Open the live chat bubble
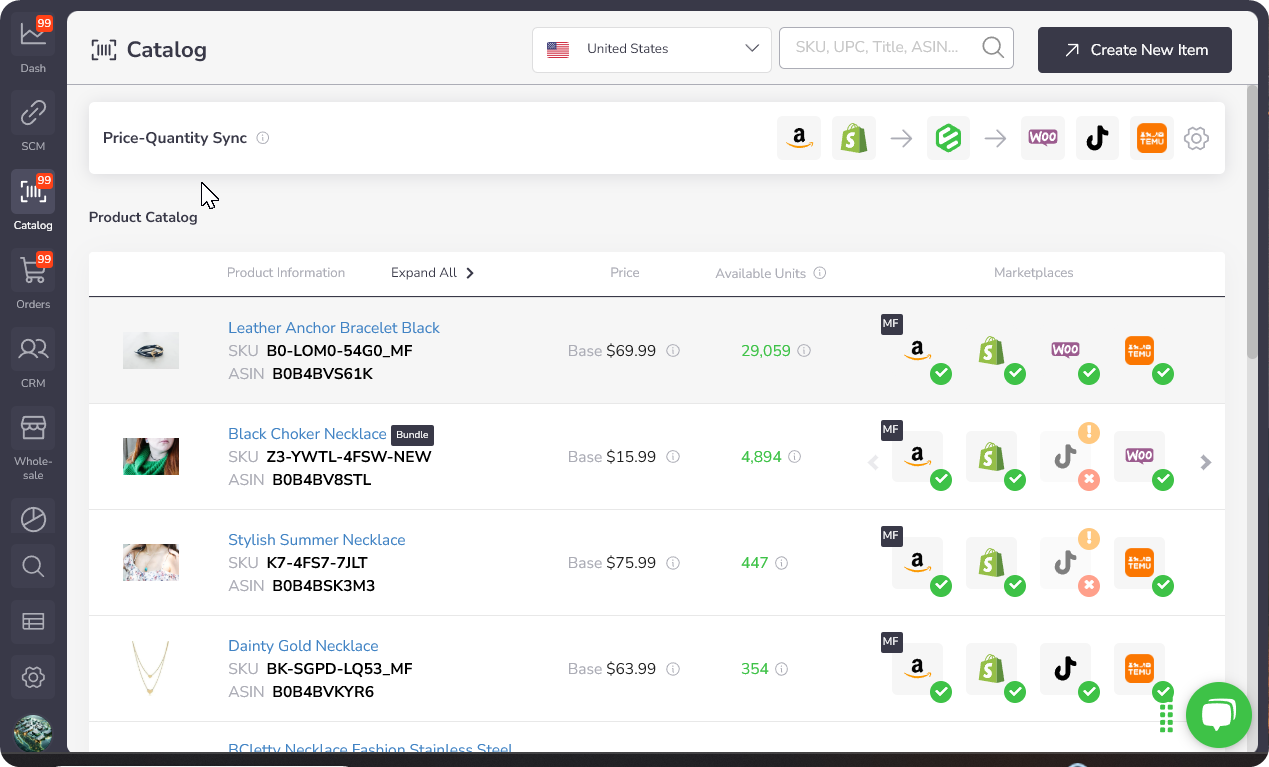 pyautogui.click(x=1218, y=714)
